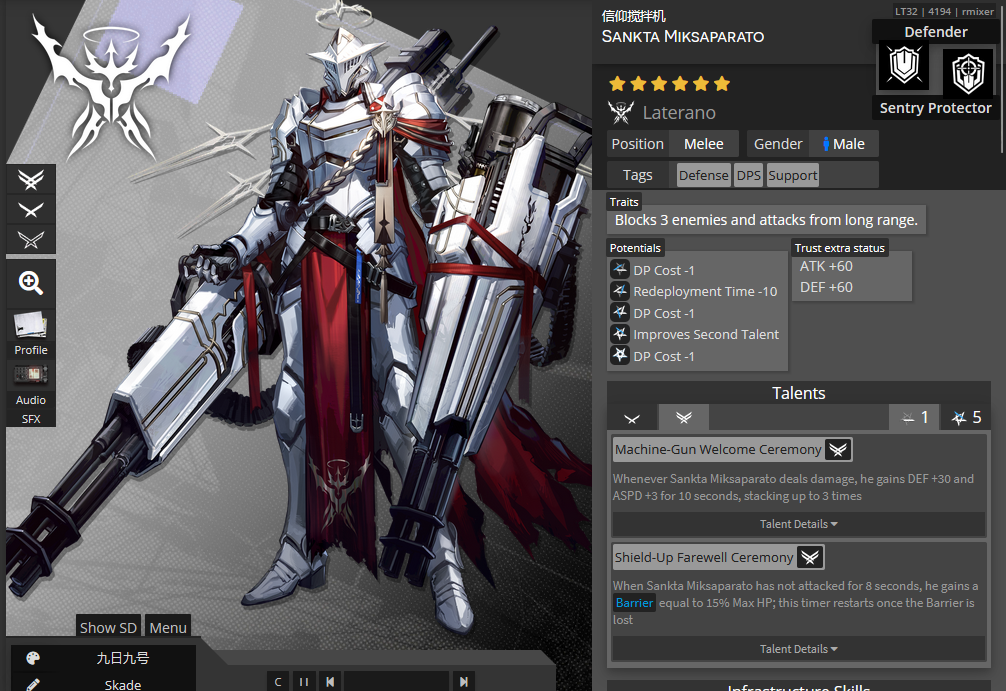Click the Melee position value

pyautogui.click(x=704, y=144)
